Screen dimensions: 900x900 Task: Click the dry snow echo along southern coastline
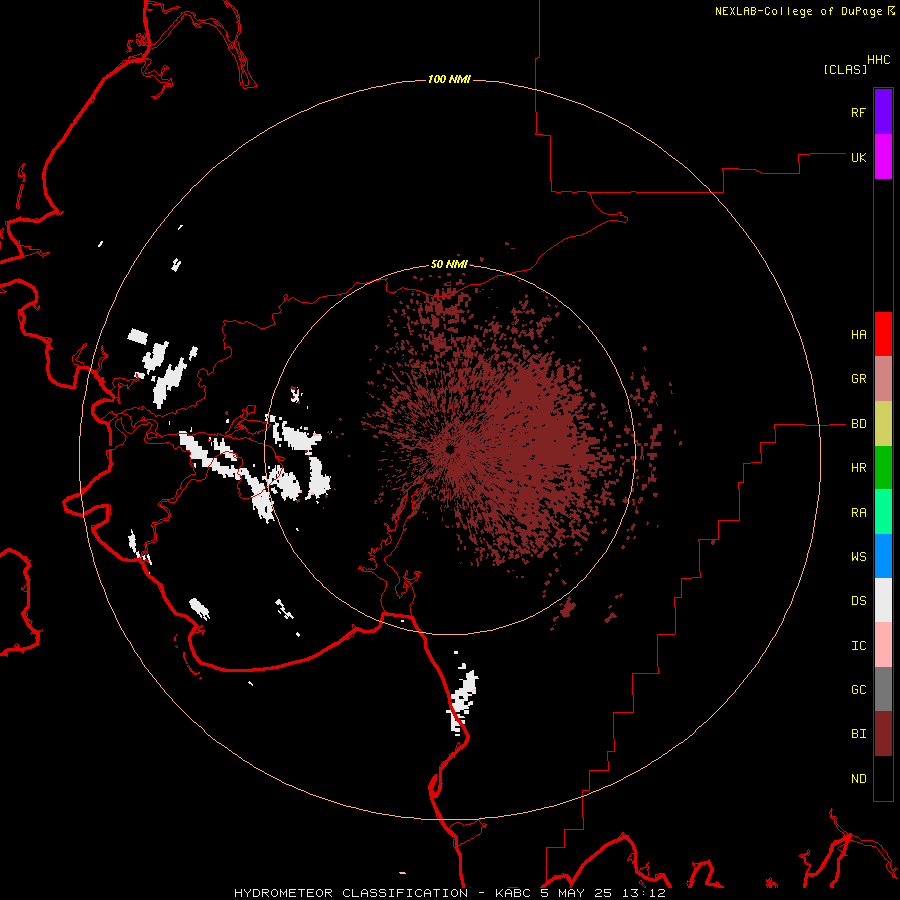(x=464, y=701)
